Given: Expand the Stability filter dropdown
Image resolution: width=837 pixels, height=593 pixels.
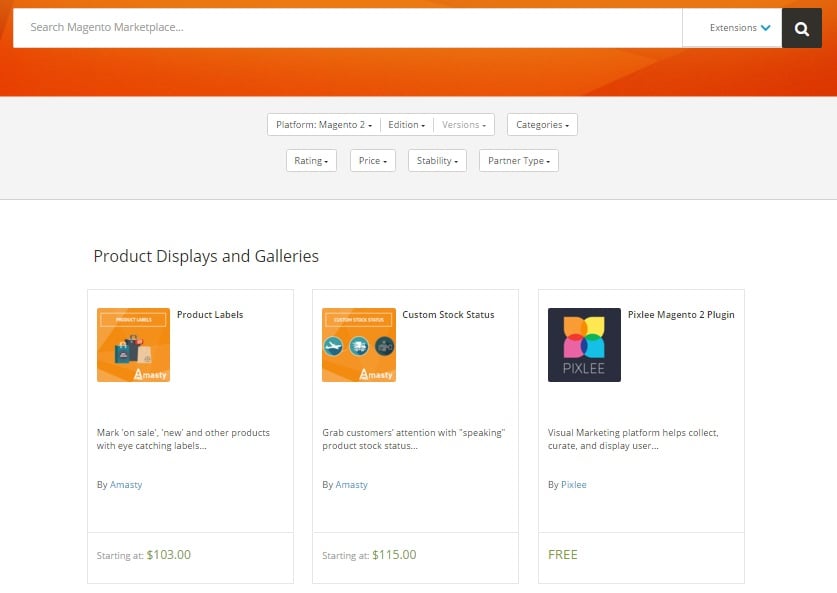Looking at the screenshot, I should [437, 161].
